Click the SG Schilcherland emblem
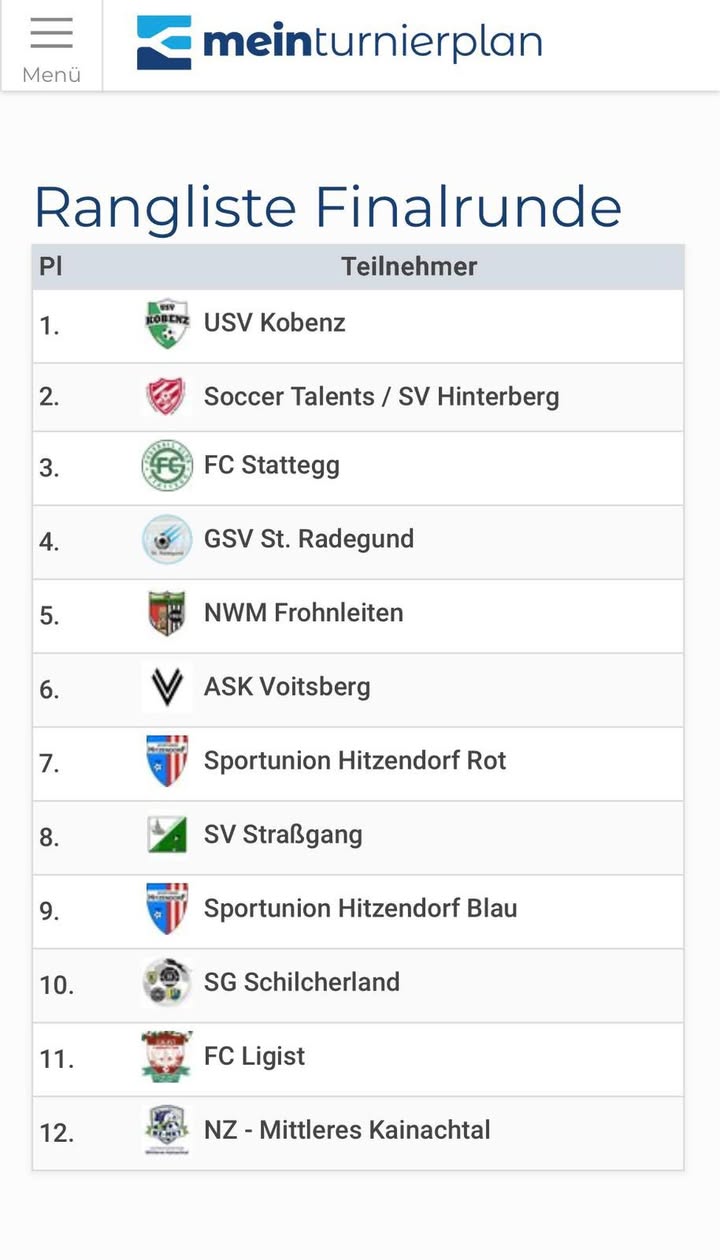The image size is (720, 1260). (167, 982)
